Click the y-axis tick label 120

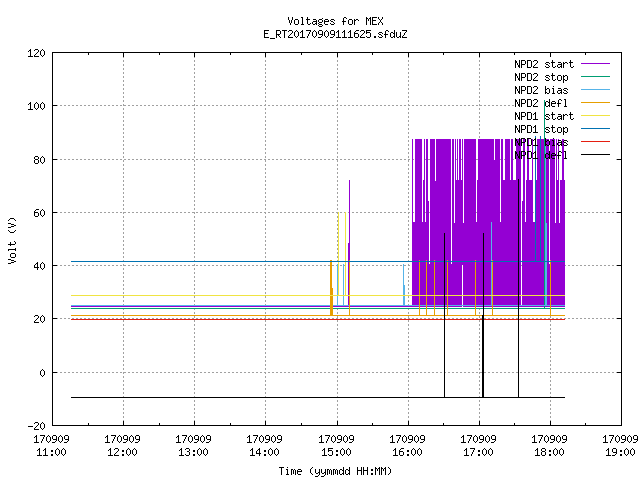(36, 53)
